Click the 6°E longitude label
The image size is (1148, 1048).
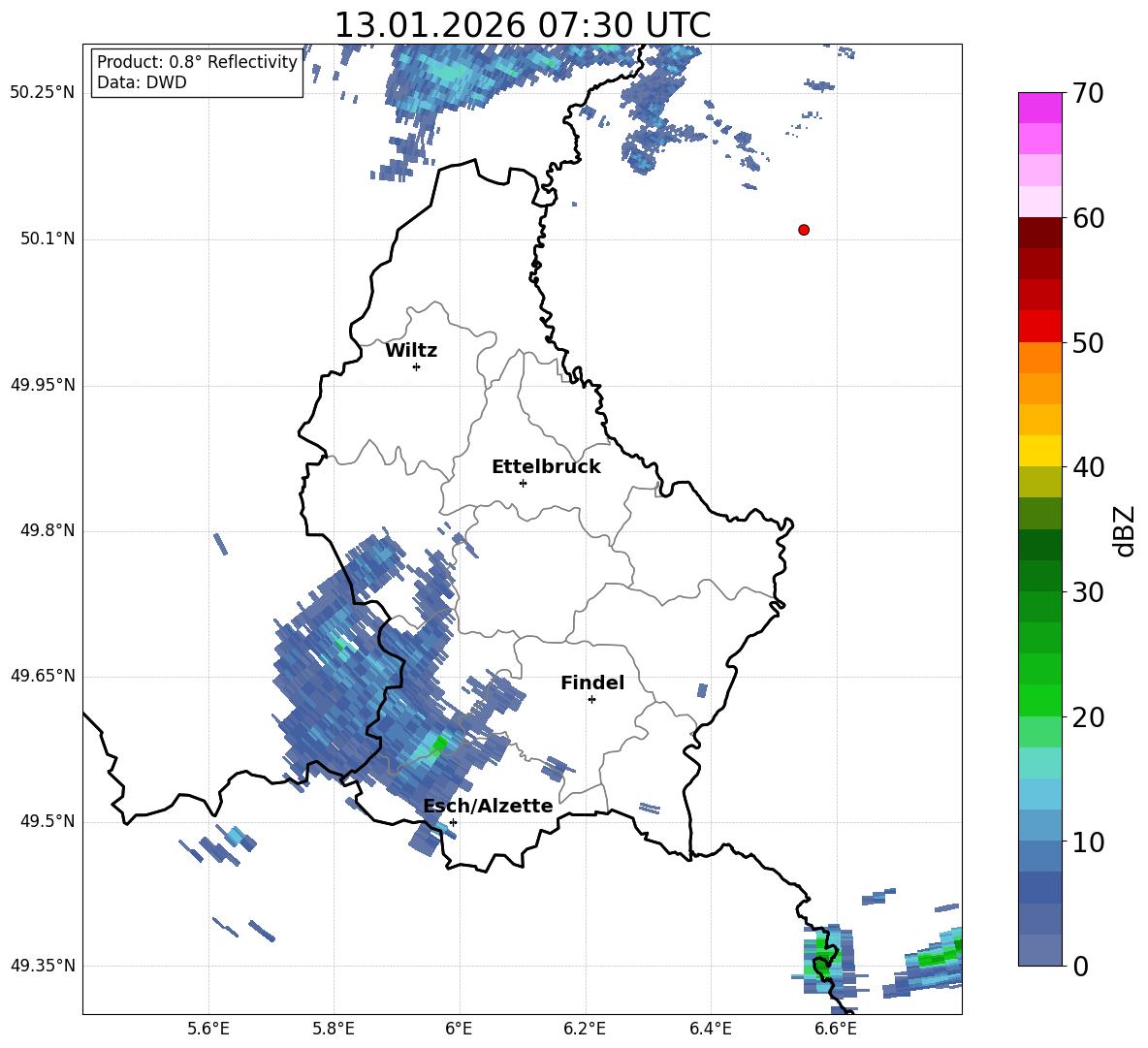(459, 1029)
